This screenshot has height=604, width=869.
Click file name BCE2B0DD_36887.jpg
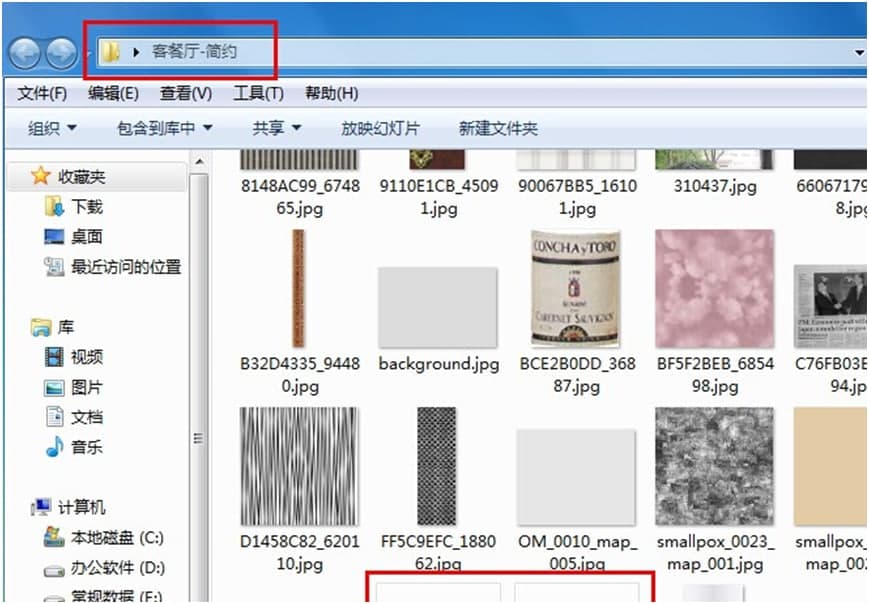(x=577, y=375)
